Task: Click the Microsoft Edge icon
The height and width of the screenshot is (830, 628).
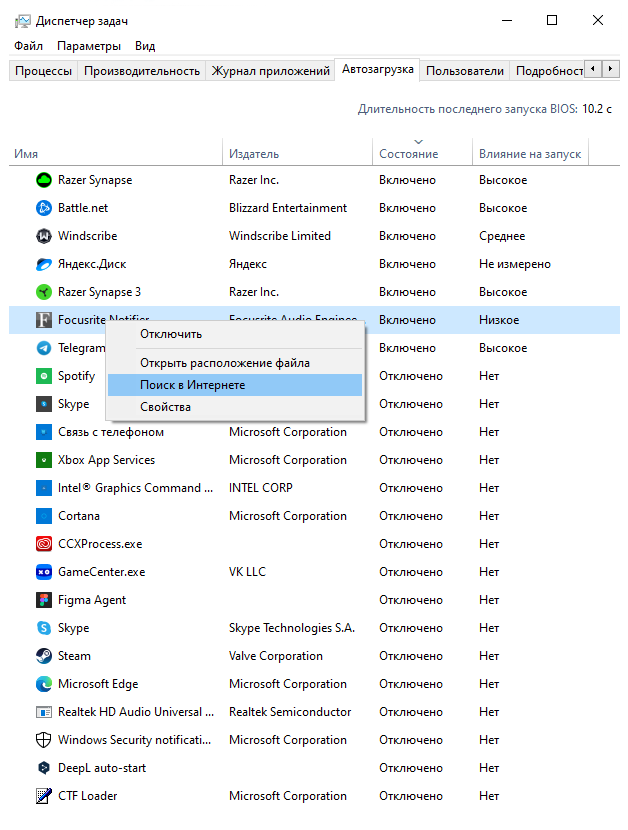Action: (44, 684)
